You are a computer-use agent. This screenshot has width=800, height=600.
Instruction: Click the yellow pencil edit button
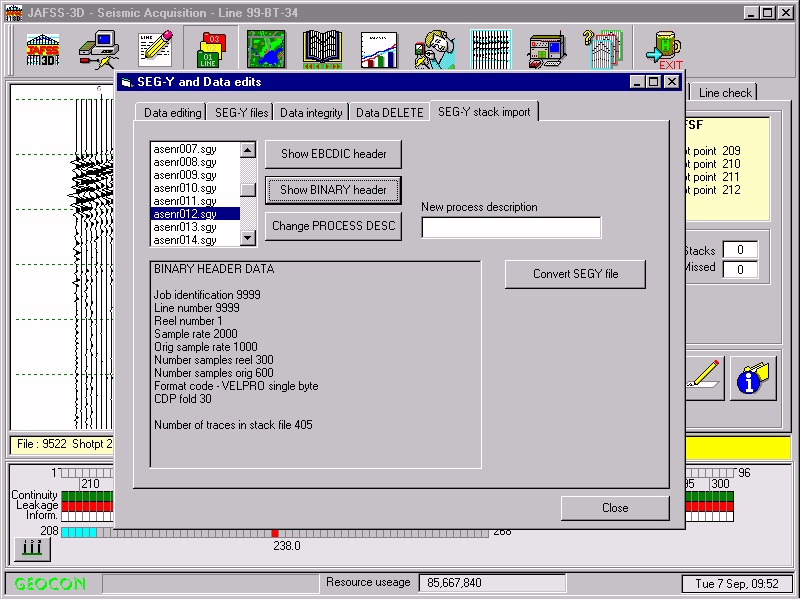(705, 378)
